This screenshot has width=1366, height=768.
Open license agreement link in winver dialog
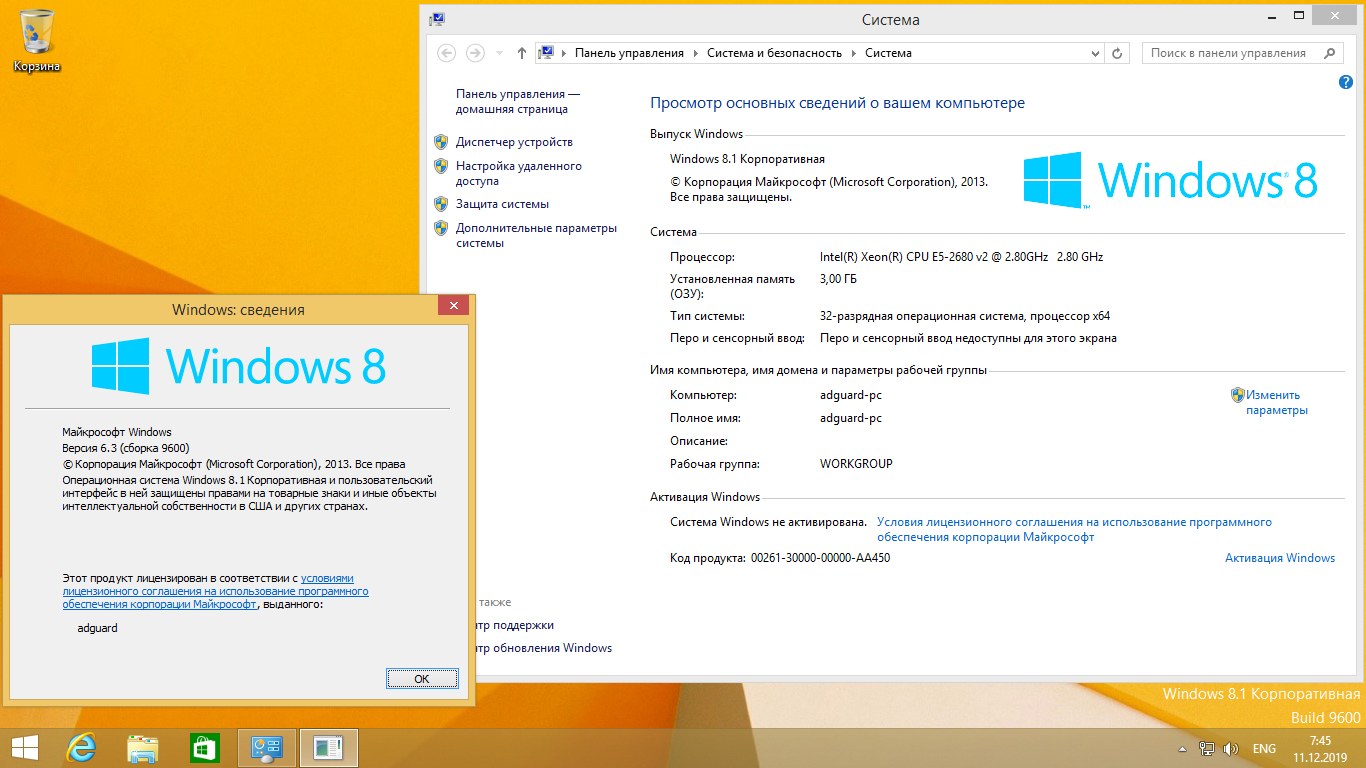215,591
